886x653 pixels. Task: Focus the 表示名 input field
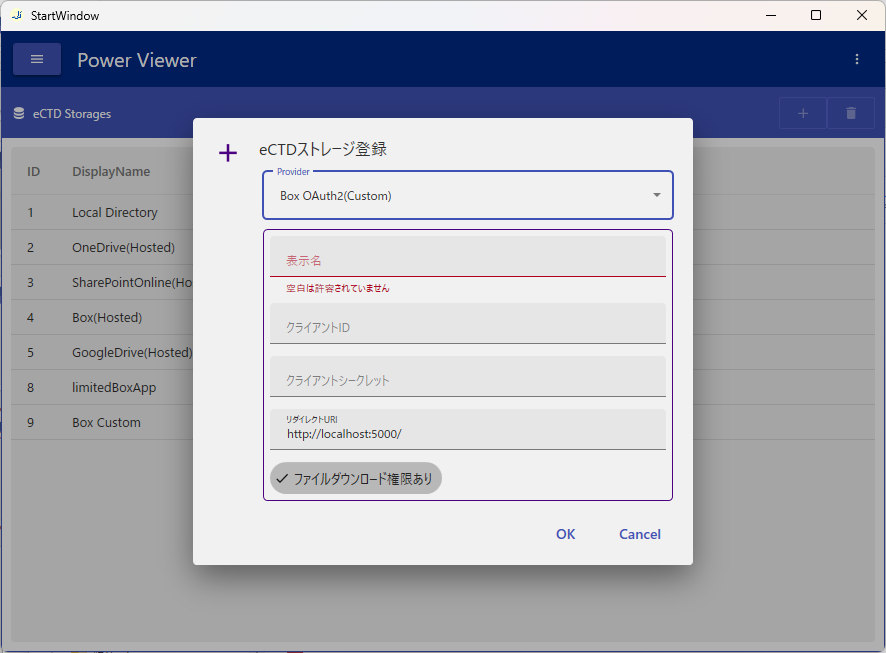pos(467,260)
